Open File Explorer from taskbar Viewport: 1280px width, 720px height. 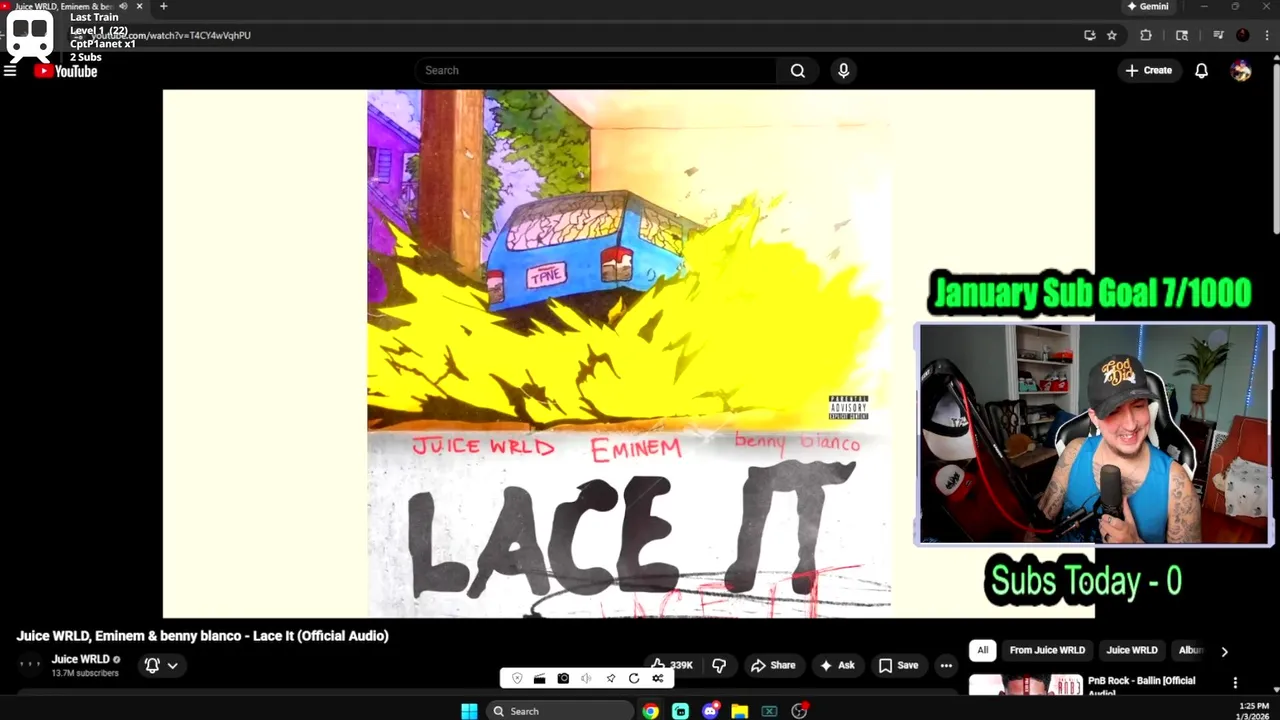pyautogui.click(x=739, y=711)
